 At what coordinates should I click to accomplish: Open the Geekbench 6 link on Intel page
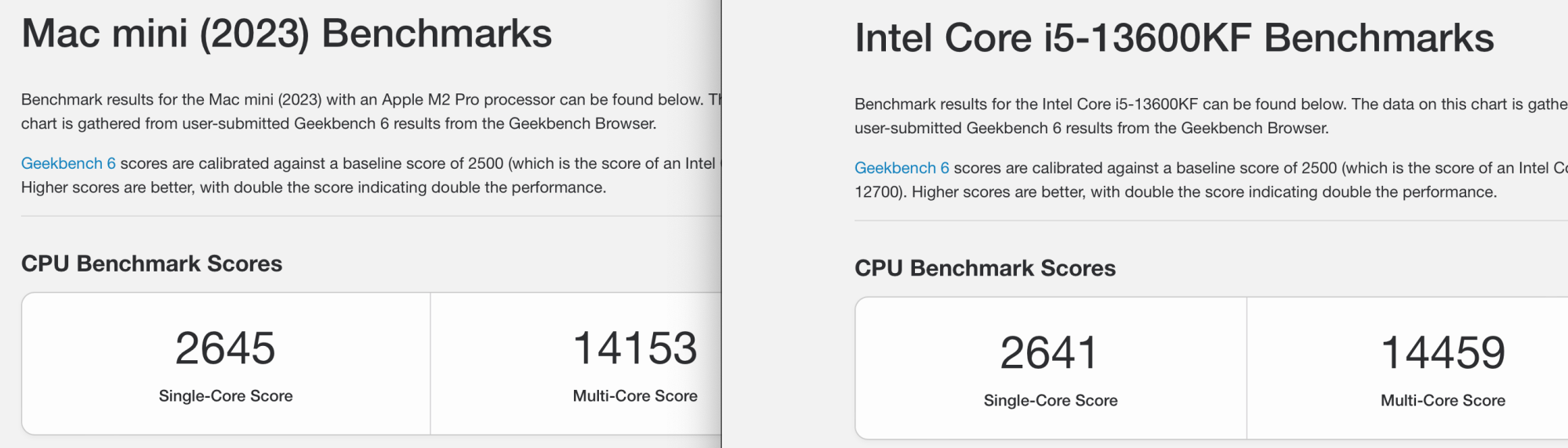pos(902,168)
